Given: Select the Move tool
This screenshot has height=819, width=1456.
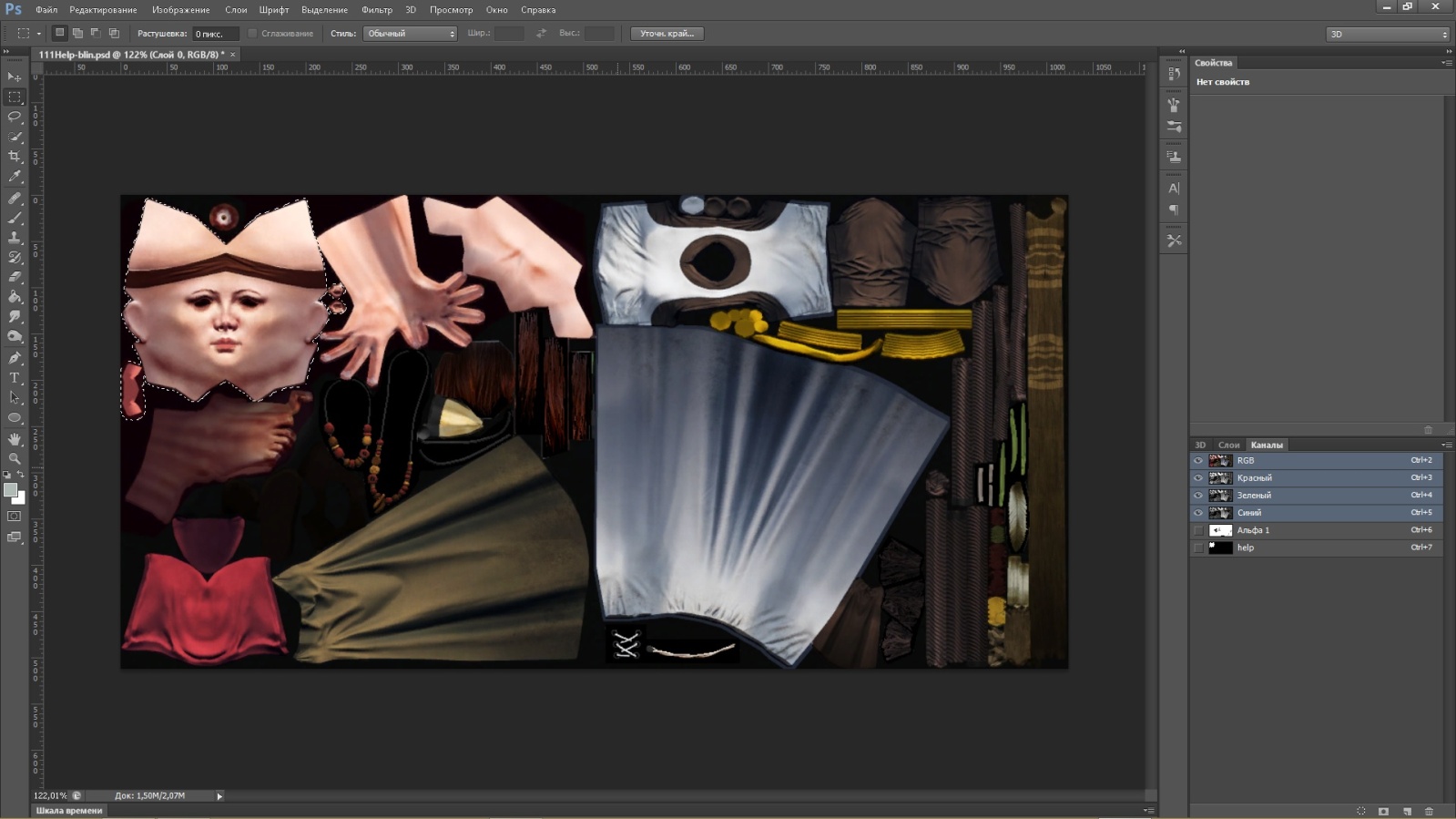Looking at the screenshot, I should (15, 77).
